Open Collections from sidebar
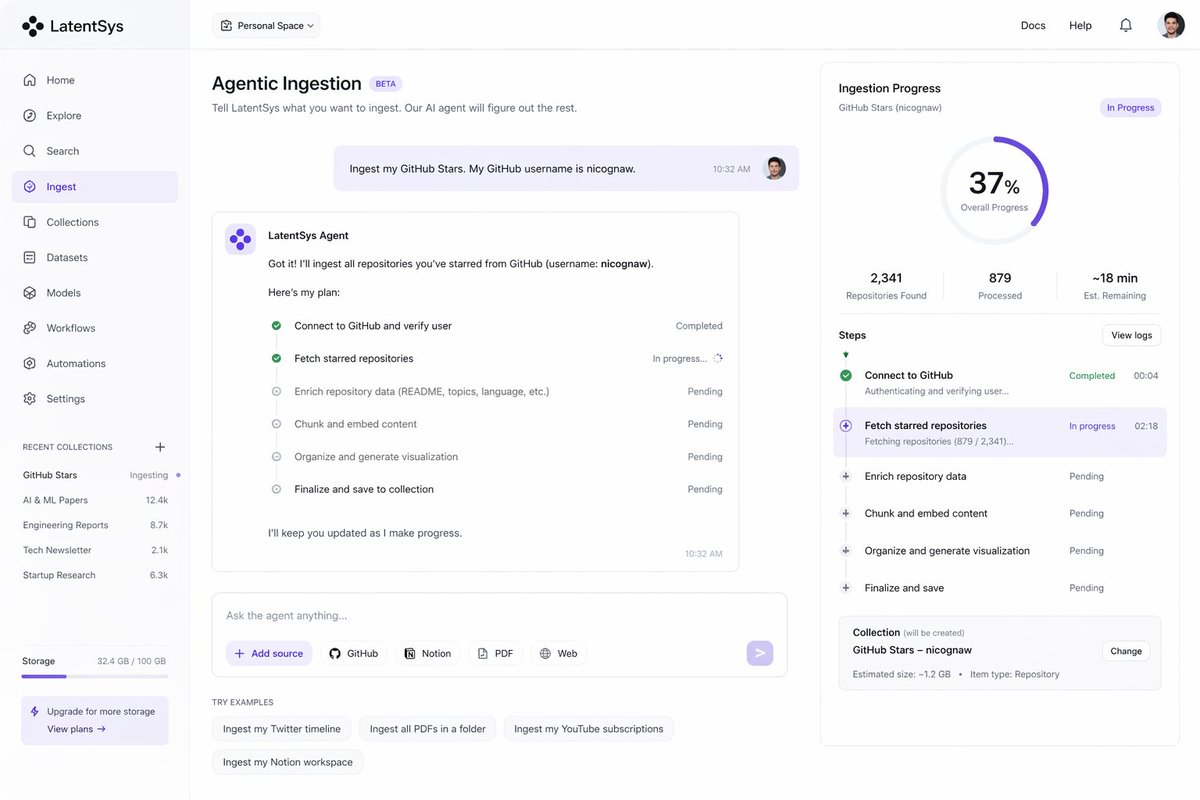Image resolution: width=1200 pixels, height=800 pixels. tap(95, 222)
